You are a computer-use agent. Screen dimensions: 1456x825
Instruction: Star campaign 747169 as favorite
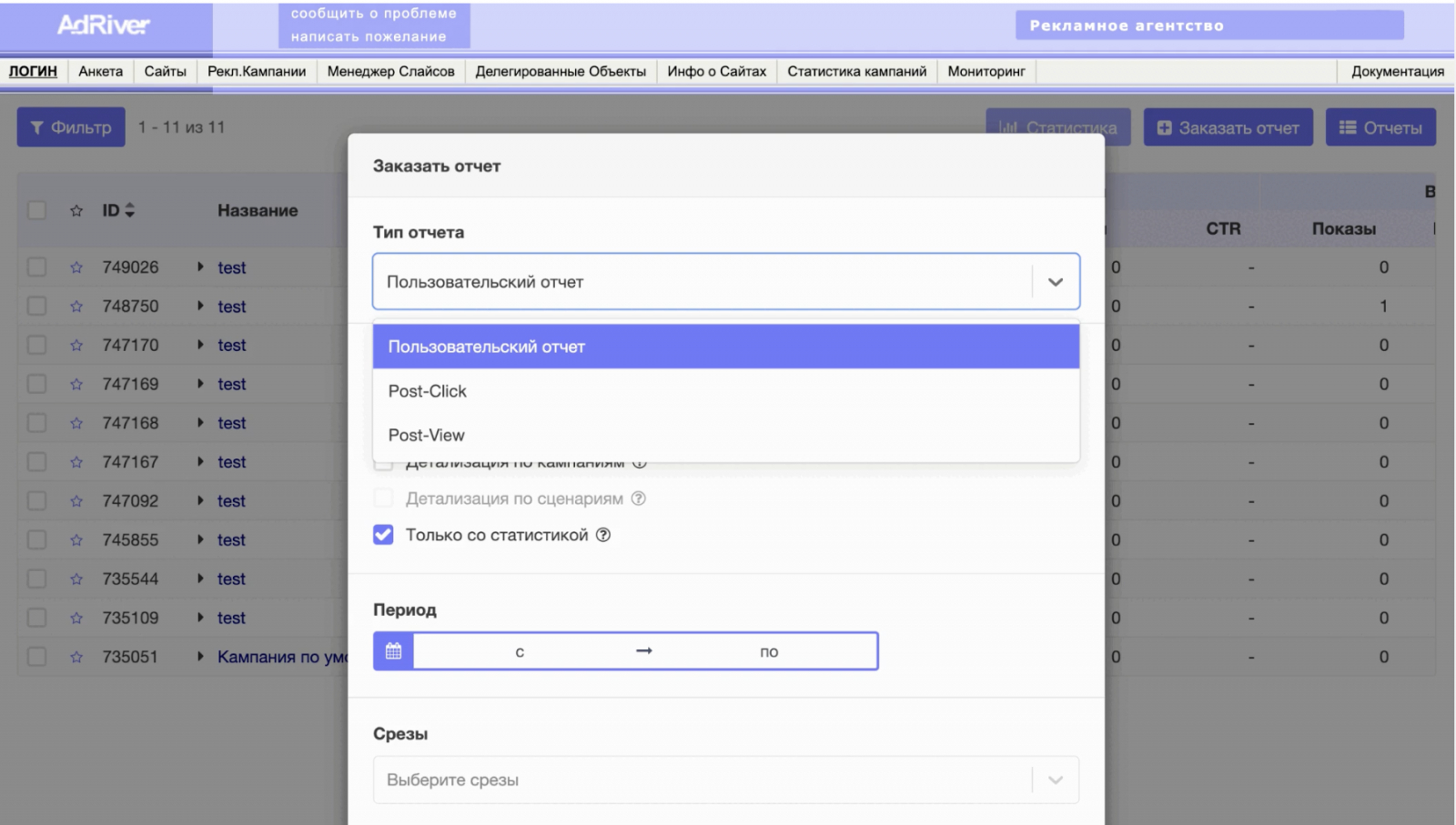[x=76, y=384]
